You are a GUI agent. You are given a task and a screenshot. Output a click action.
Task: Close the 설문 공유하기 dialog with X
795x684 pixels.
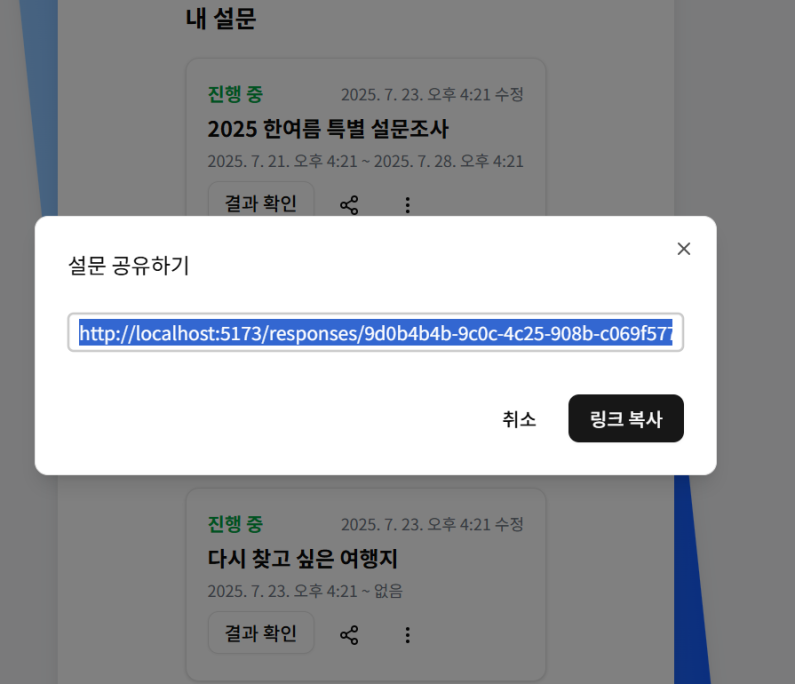pyautogui.click(x=683, y=249)
